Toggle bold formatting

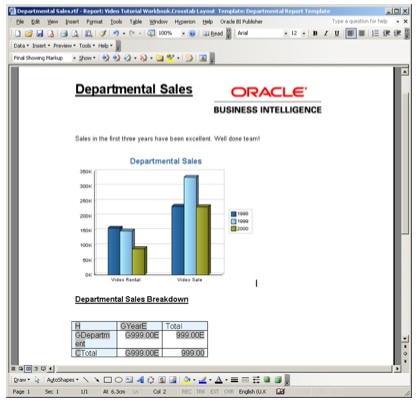click(315, 33)
